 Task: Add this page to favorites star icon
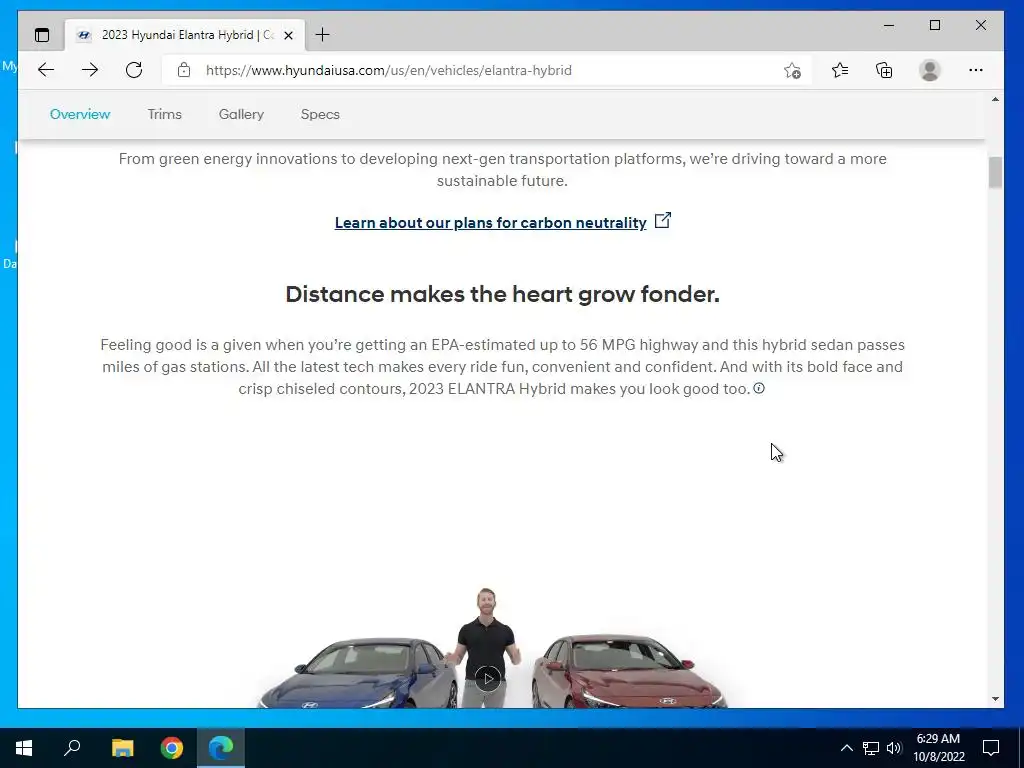pyautogui.click(x=792, y=70)
